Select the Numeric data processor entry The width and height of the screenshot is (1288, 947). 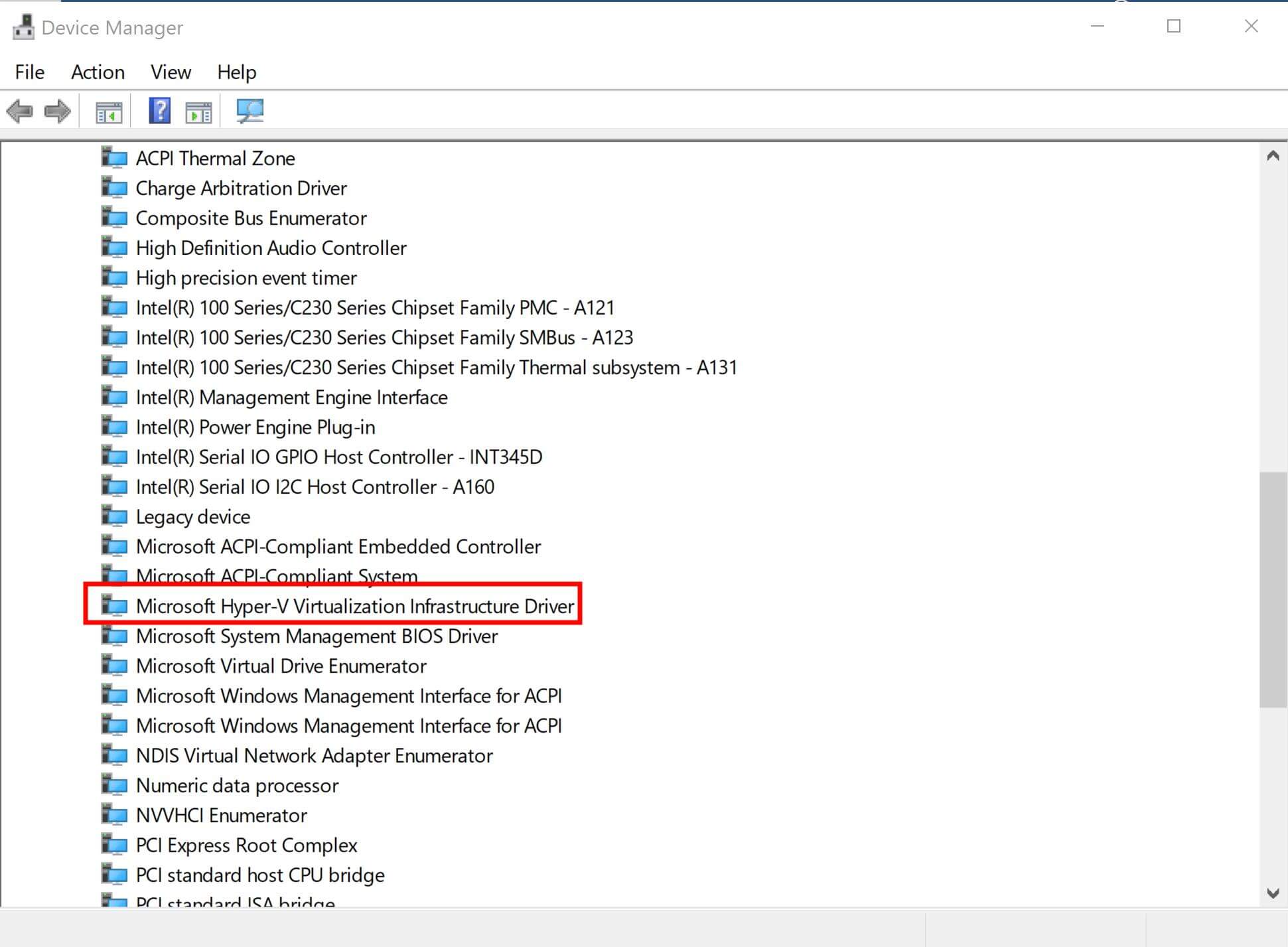236,785
